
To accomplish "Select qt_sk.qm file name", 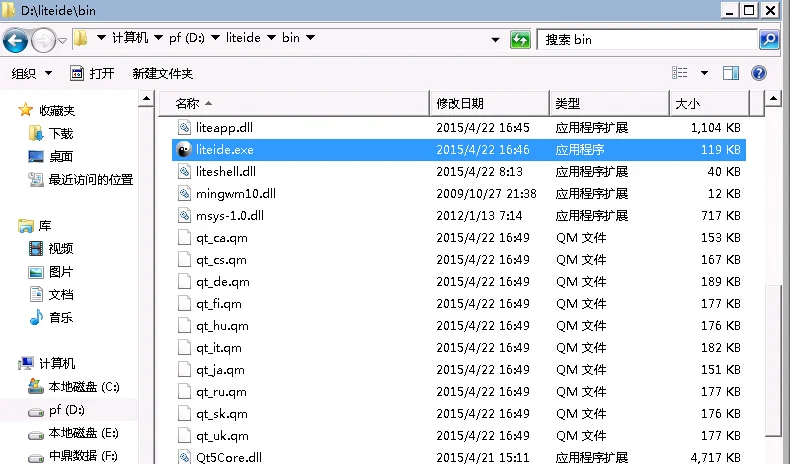I will (x=222, y=414).
